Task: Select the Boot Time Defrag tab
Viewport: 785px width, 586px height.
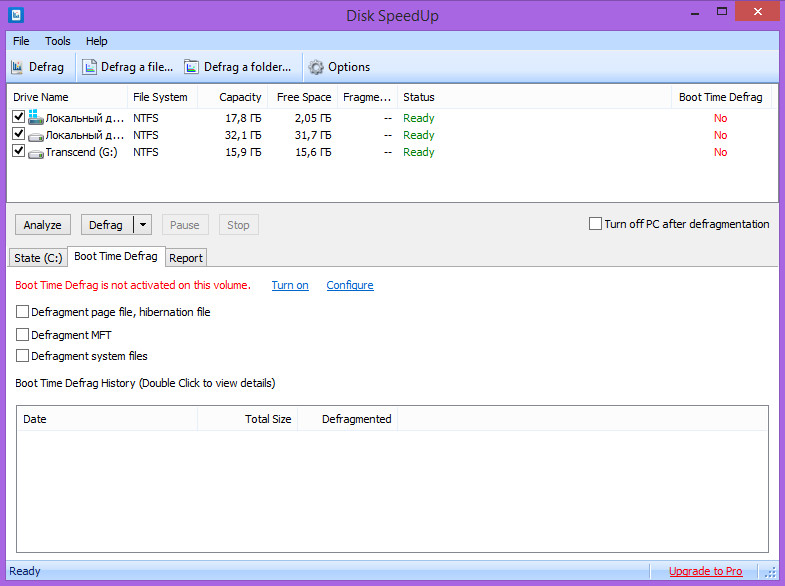Action: [116, 256]
